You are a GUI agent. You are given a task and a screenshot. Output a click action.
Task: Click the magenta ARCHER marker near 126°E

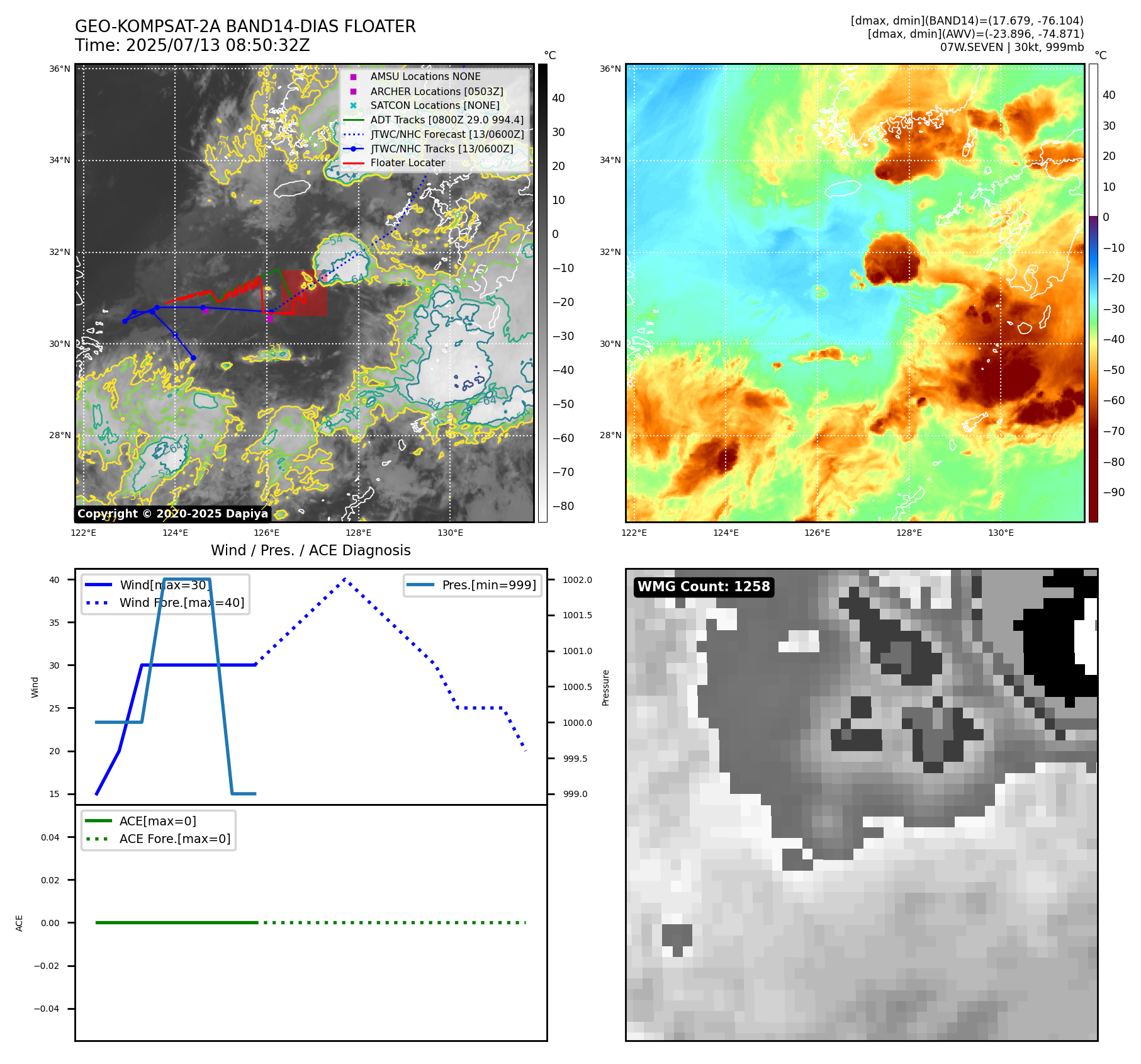coord(269,319)
